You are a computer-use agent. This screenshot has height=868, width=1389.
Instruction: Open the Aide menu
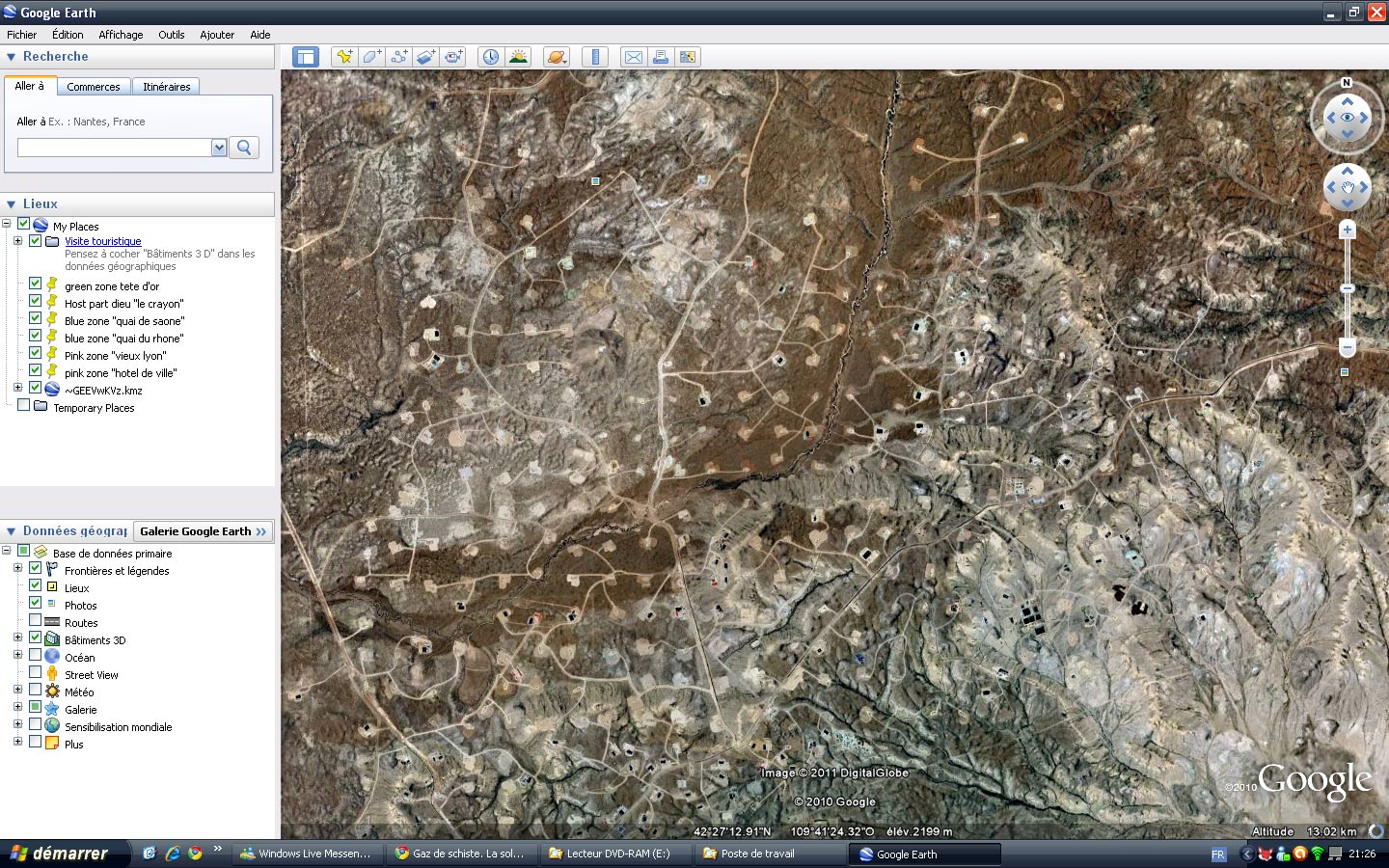point(260,35)
